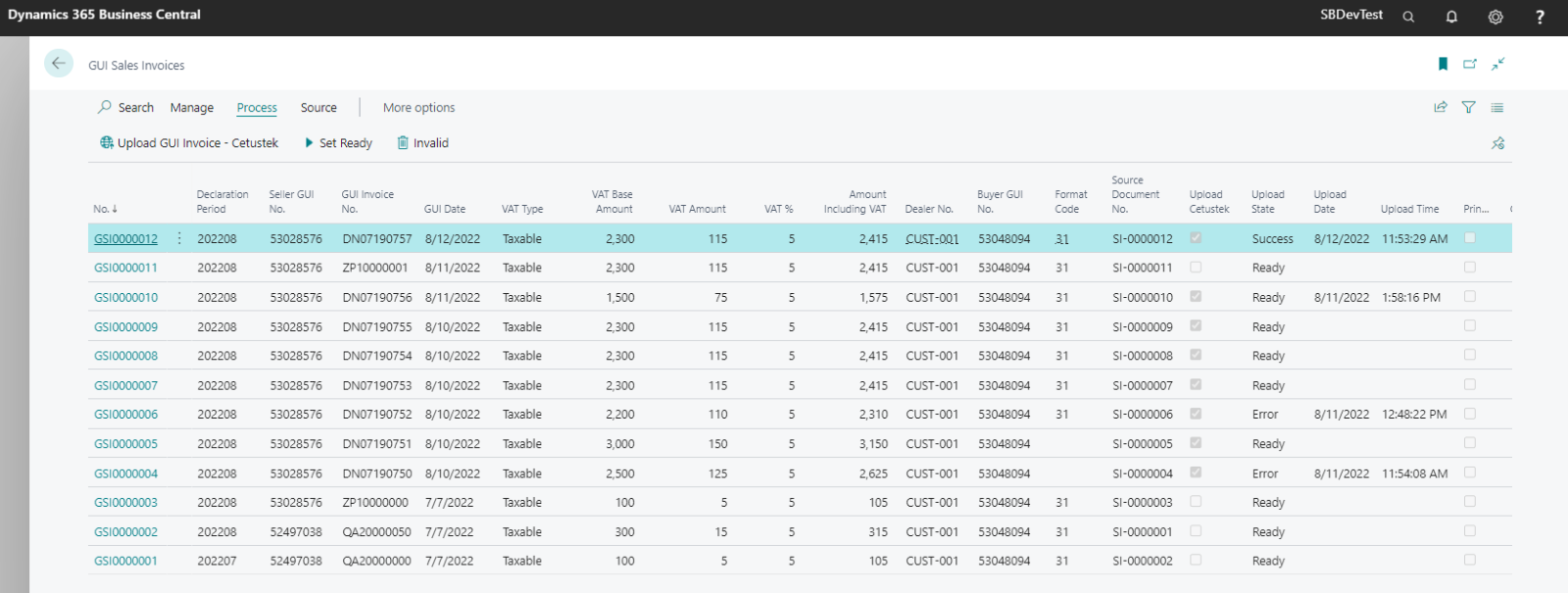Click the GUI Date column header
Viewport: 1568px width, 593px height.
click(445, 209)
